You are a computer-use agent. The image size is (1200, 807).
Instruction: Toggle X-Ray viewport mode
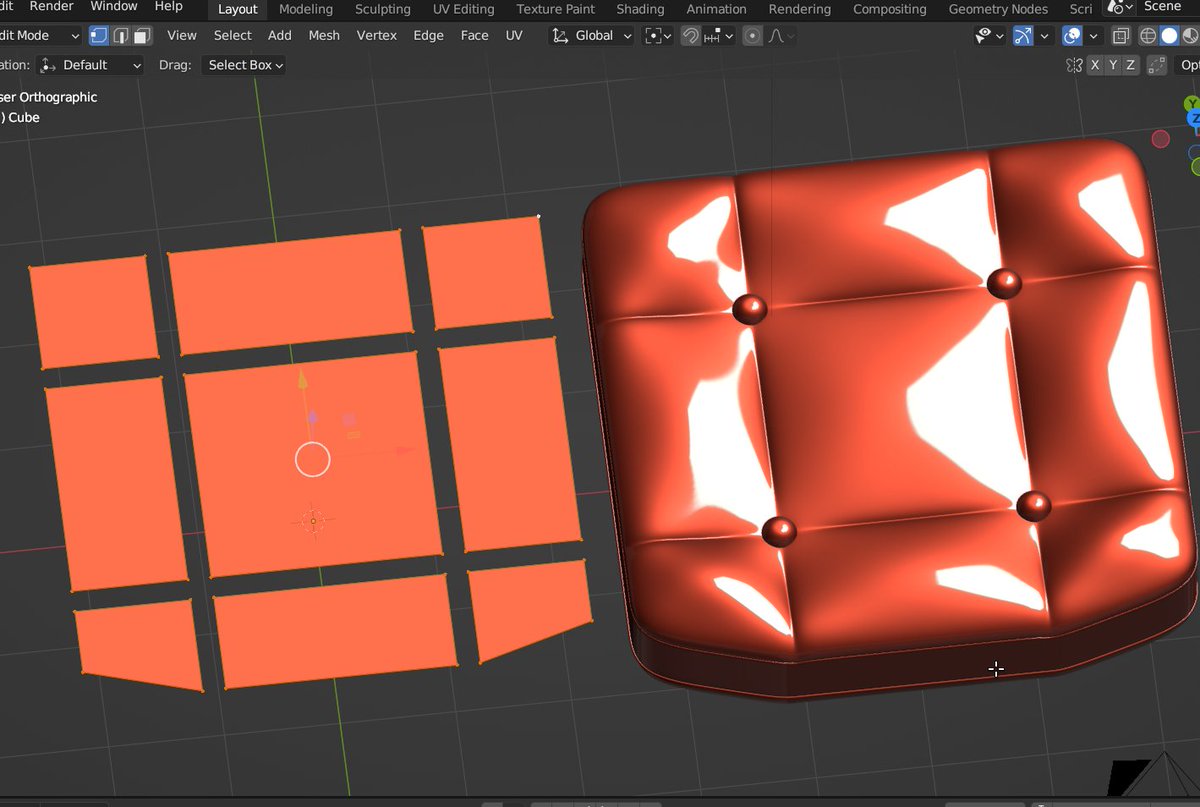point(1121,35)
